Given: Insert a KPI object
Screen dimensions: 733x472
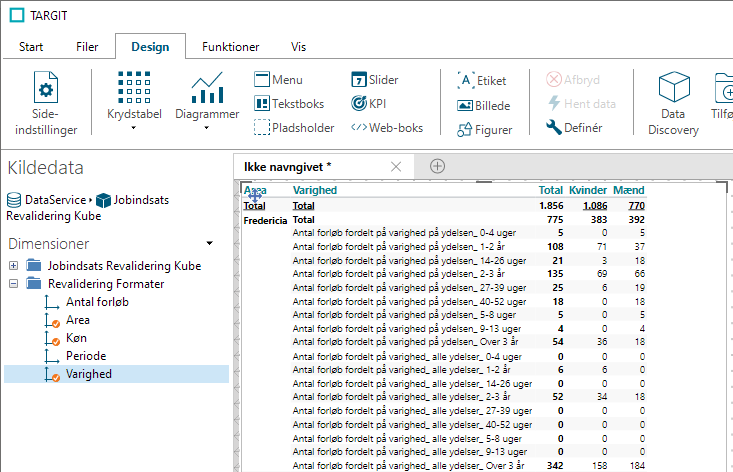Looking at the screenshot, I should tap(368, 103).
